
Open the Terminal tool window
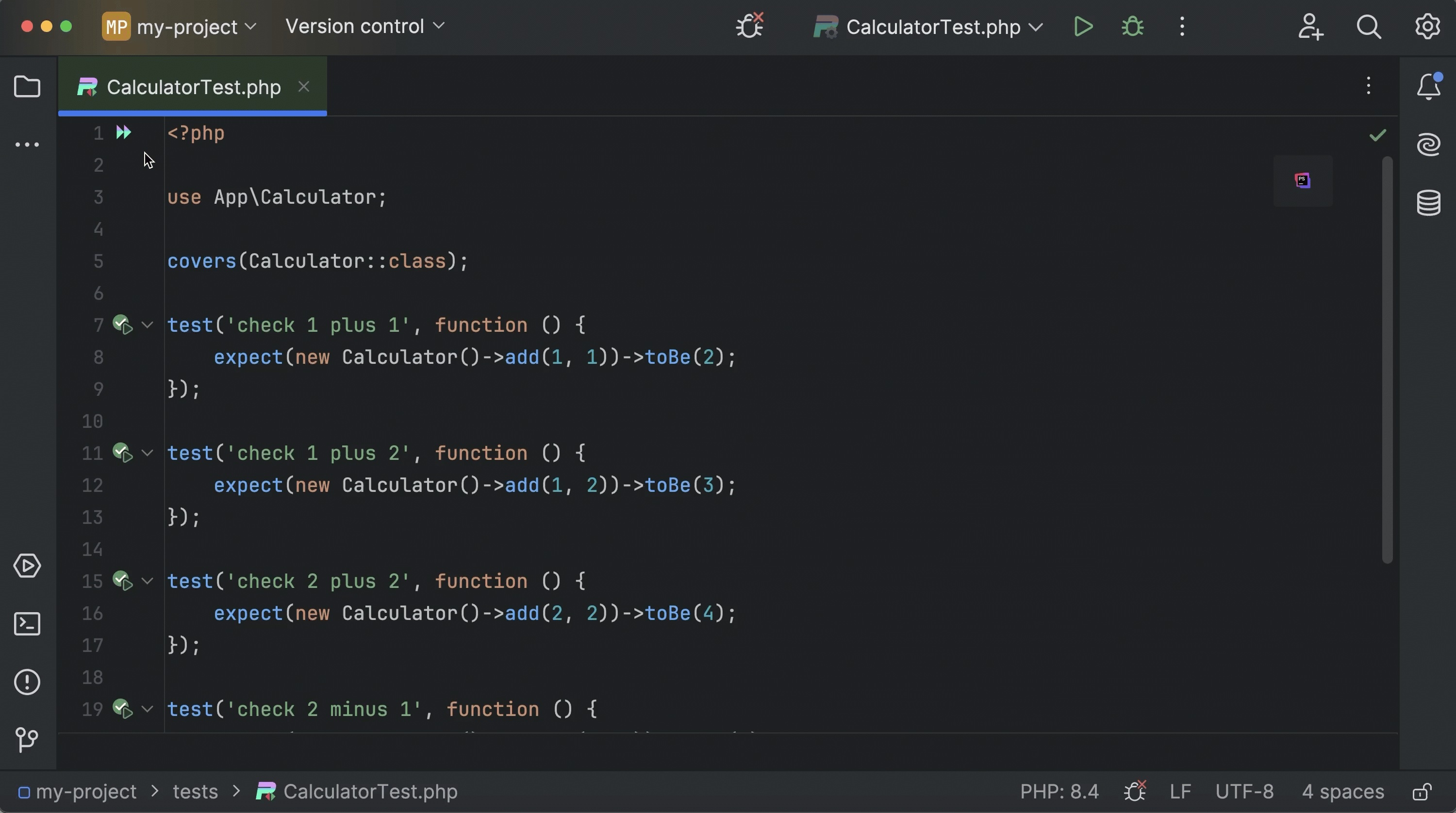point(27,623)
